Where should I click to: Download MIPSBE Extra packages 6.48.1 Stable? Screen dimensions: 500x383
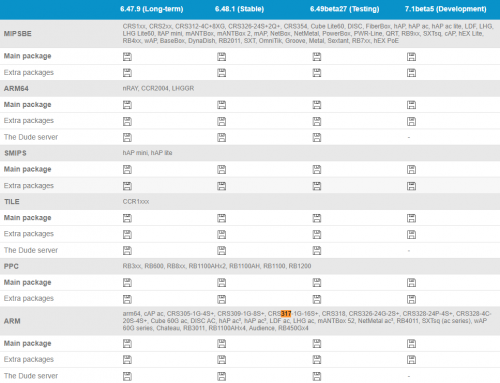(x=222, y=73)
